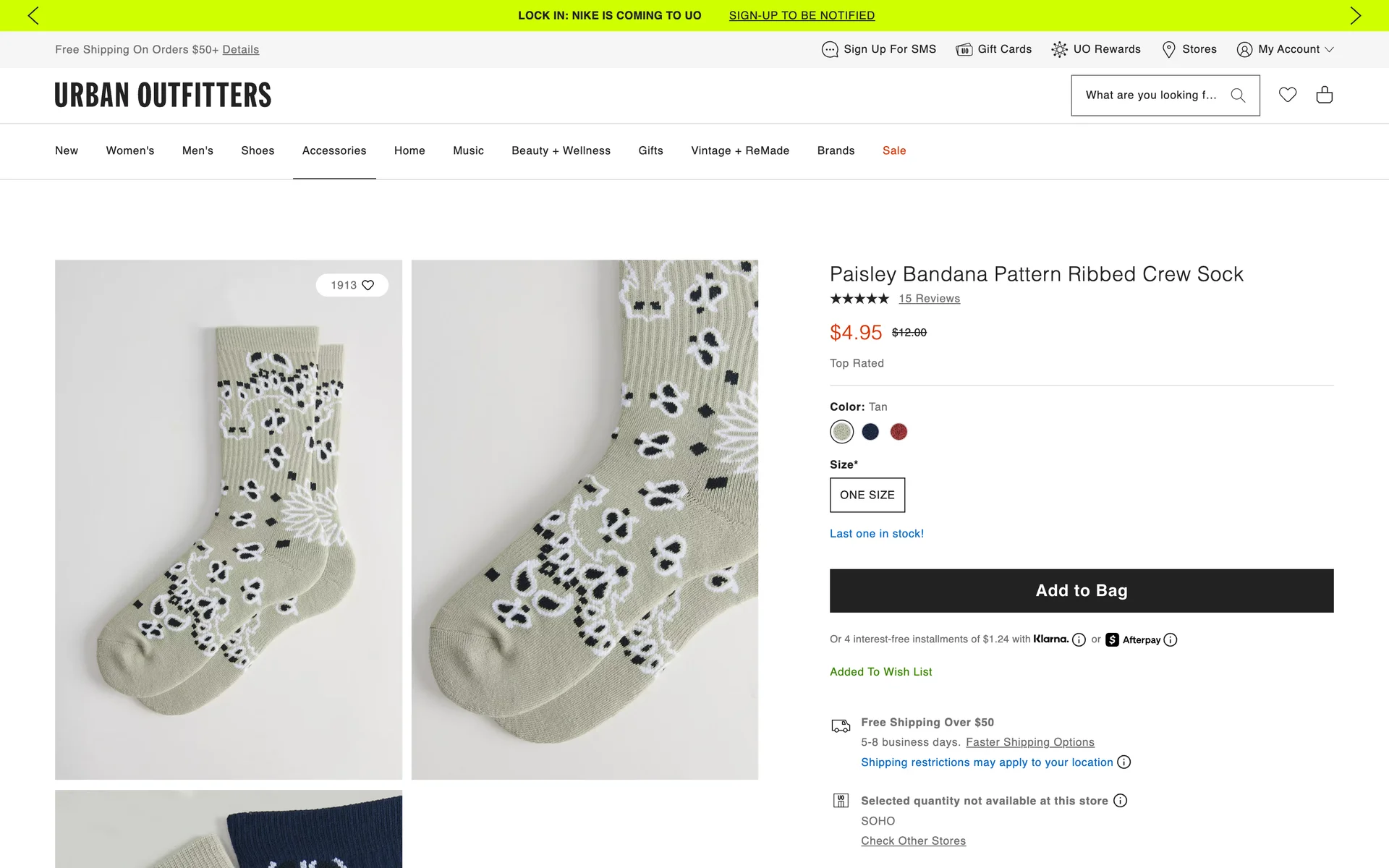Screen dimensions: 1389x868
Task: Click the search magnifier icon
Action: pyautogui.click(x=1238, y=95)
